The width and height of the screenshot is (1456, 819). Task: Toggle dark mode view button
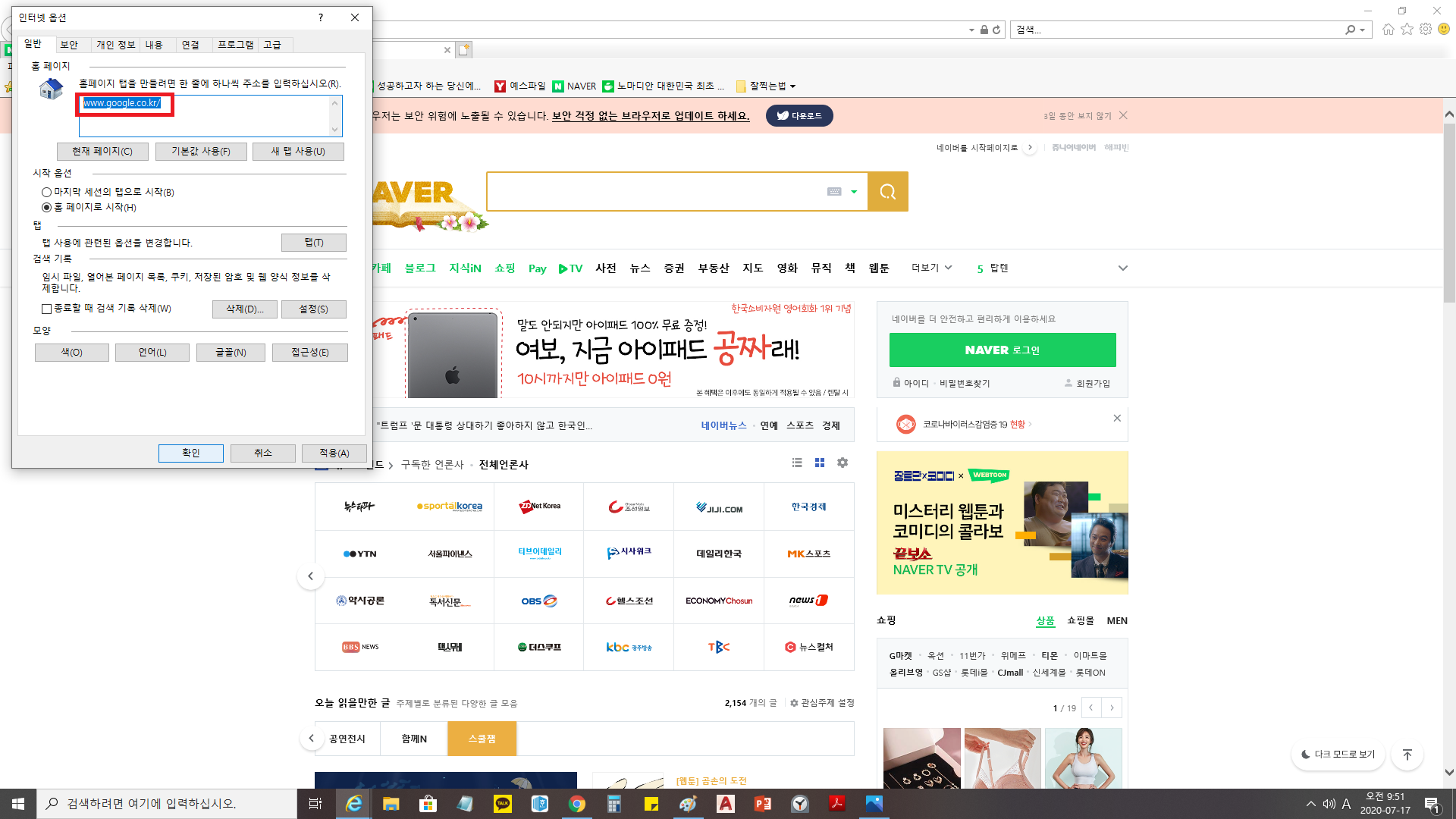click(1338, 755)
